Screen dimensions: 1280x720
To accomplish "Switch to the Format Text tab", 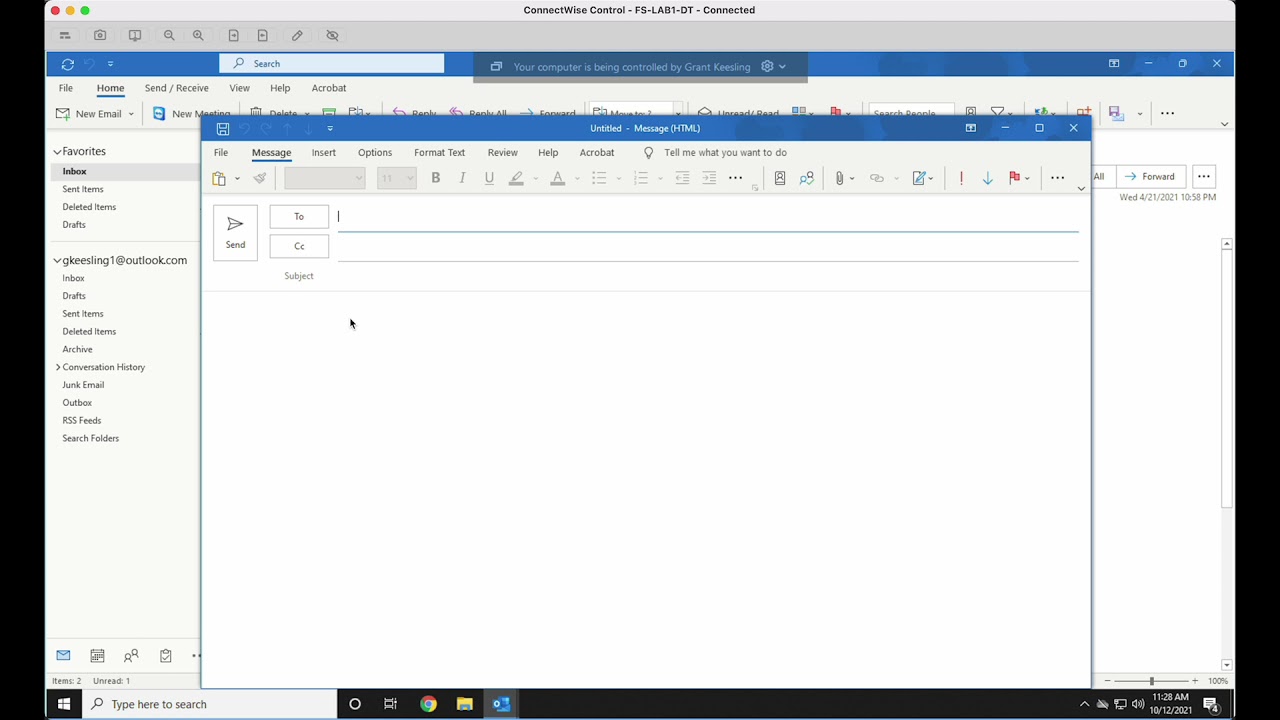I will click(440, 153).
